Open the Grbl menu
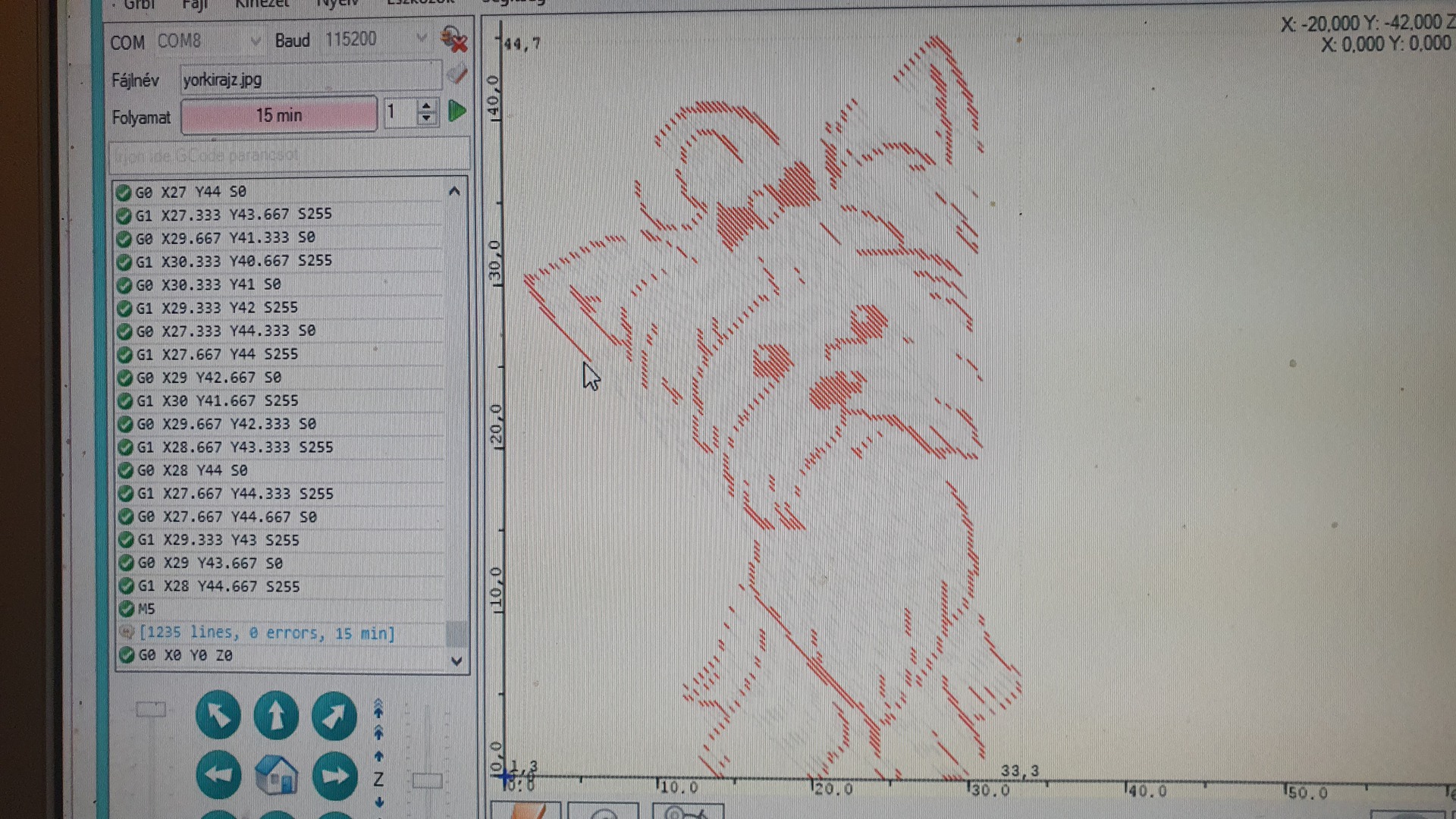 (x=139, y=5)
